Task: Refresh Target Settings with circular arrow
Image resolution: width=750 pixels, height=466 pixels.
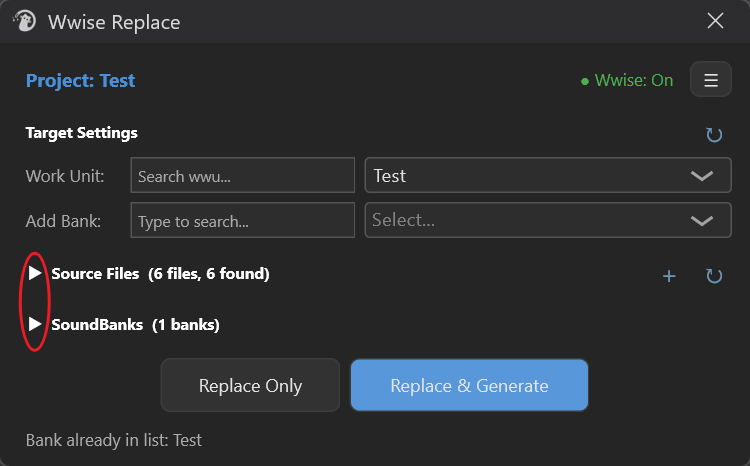Action: click(x=714, y=134)
